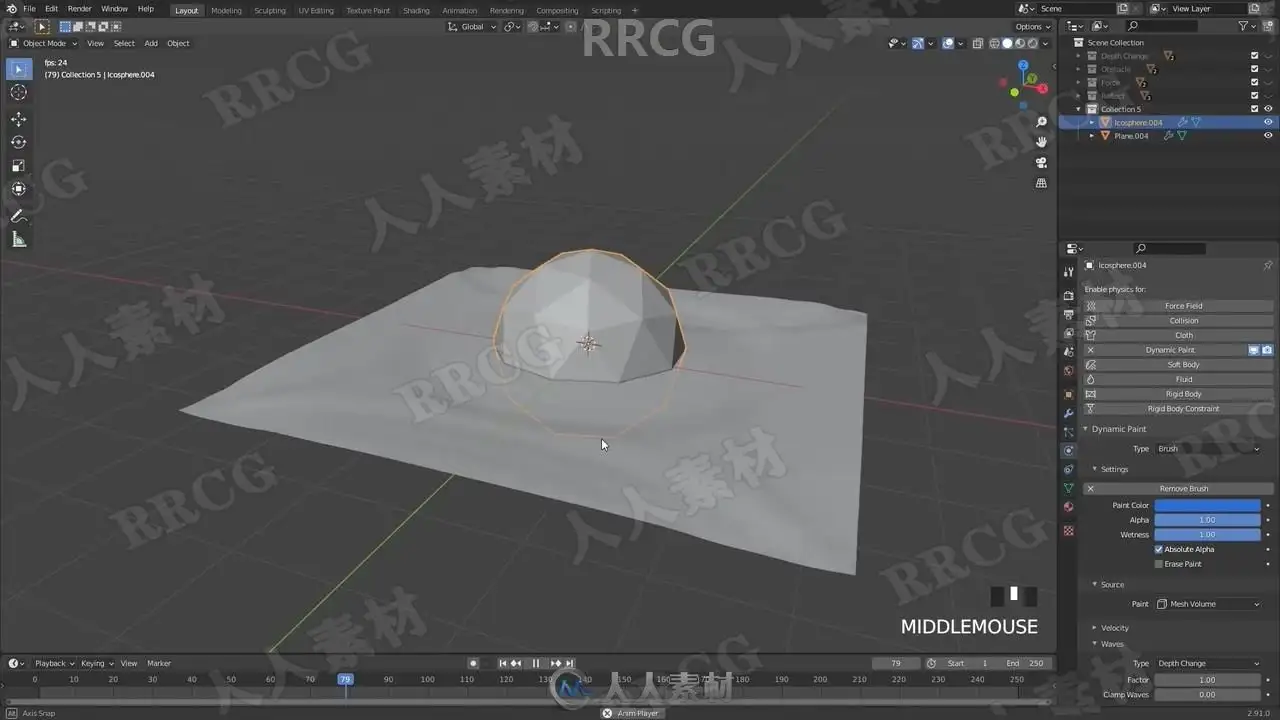Select the Rotate tool
The height and width of the screenshot is (720, 1280).
(x=18, y=142)
